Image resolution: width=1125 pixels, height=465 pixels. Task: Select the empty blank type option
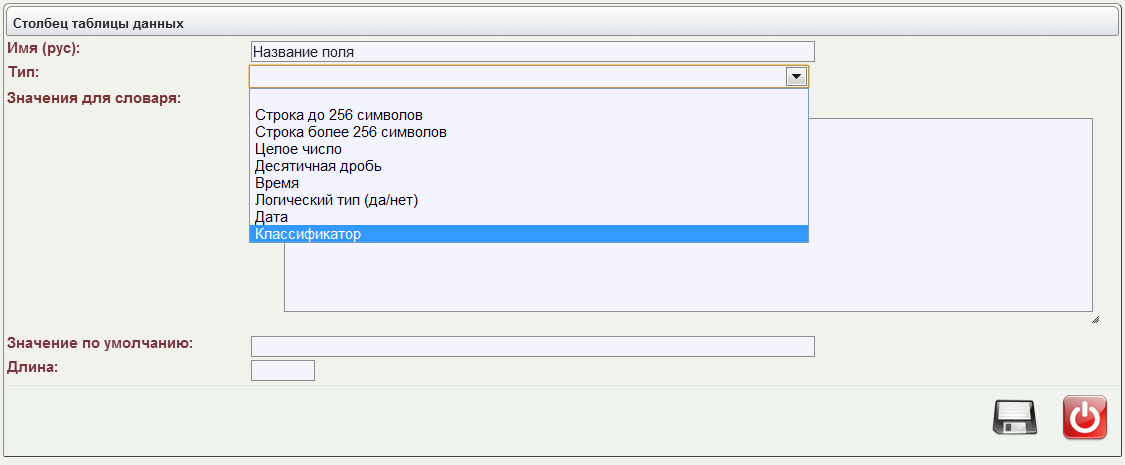pyautogui.click(x=529, y=98)
